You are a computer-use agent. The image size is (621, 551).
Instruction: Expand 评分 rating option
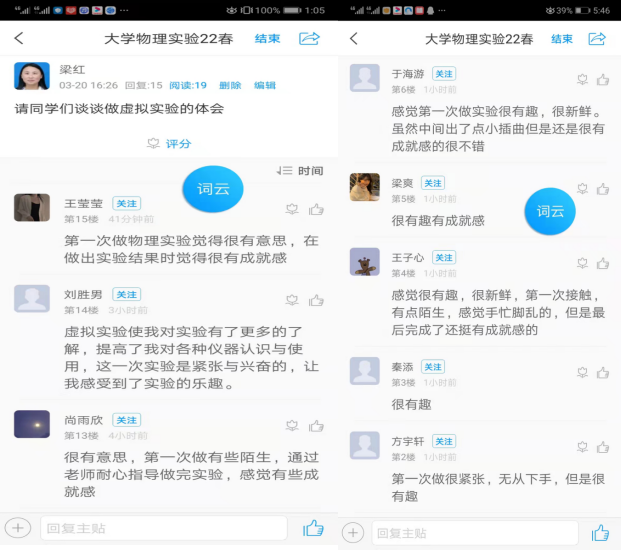click(x=168, y=143)
